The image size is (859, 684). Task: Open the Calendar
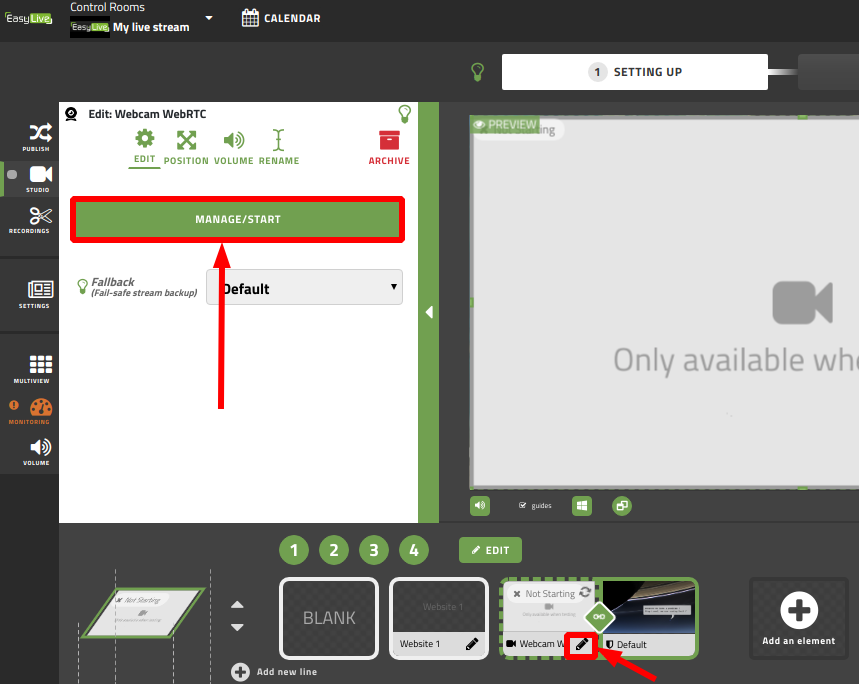(x=281, y=18)
